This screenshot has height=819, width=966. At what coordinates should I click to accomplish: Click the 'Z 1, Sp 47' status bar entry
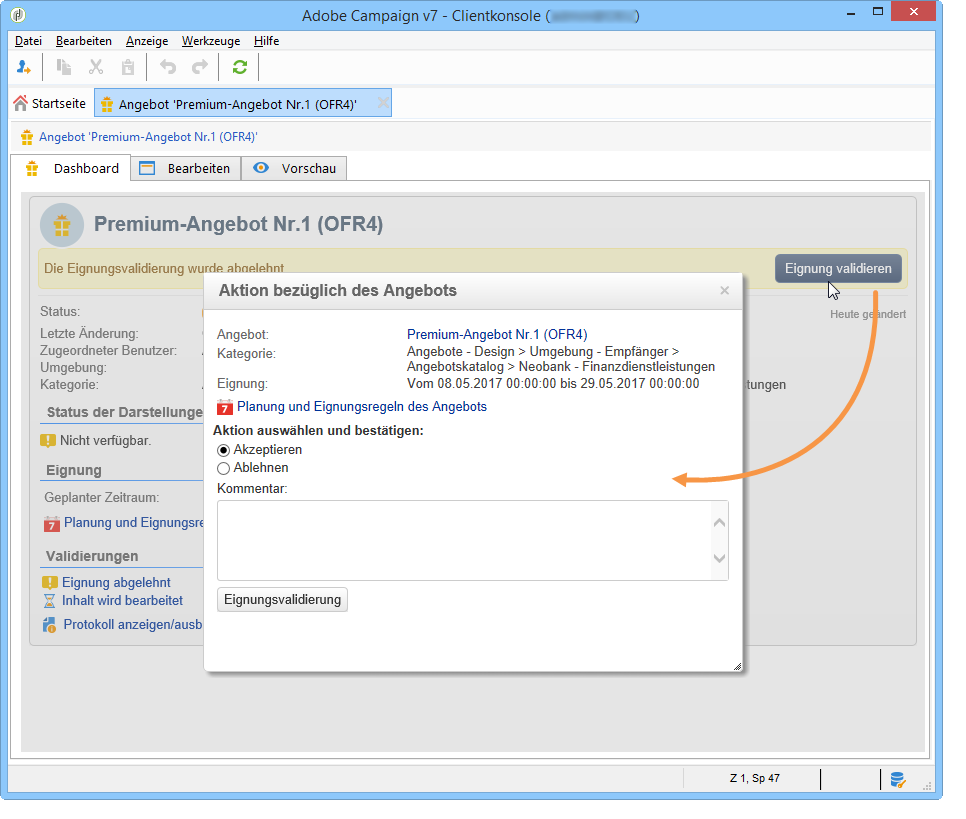point(755,778)
